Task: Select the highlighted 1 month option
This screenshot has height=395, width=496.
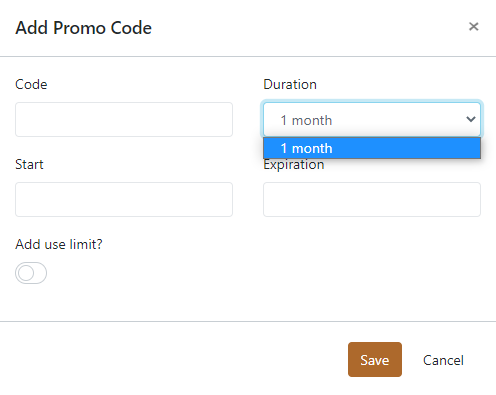Action: point(372,148)
